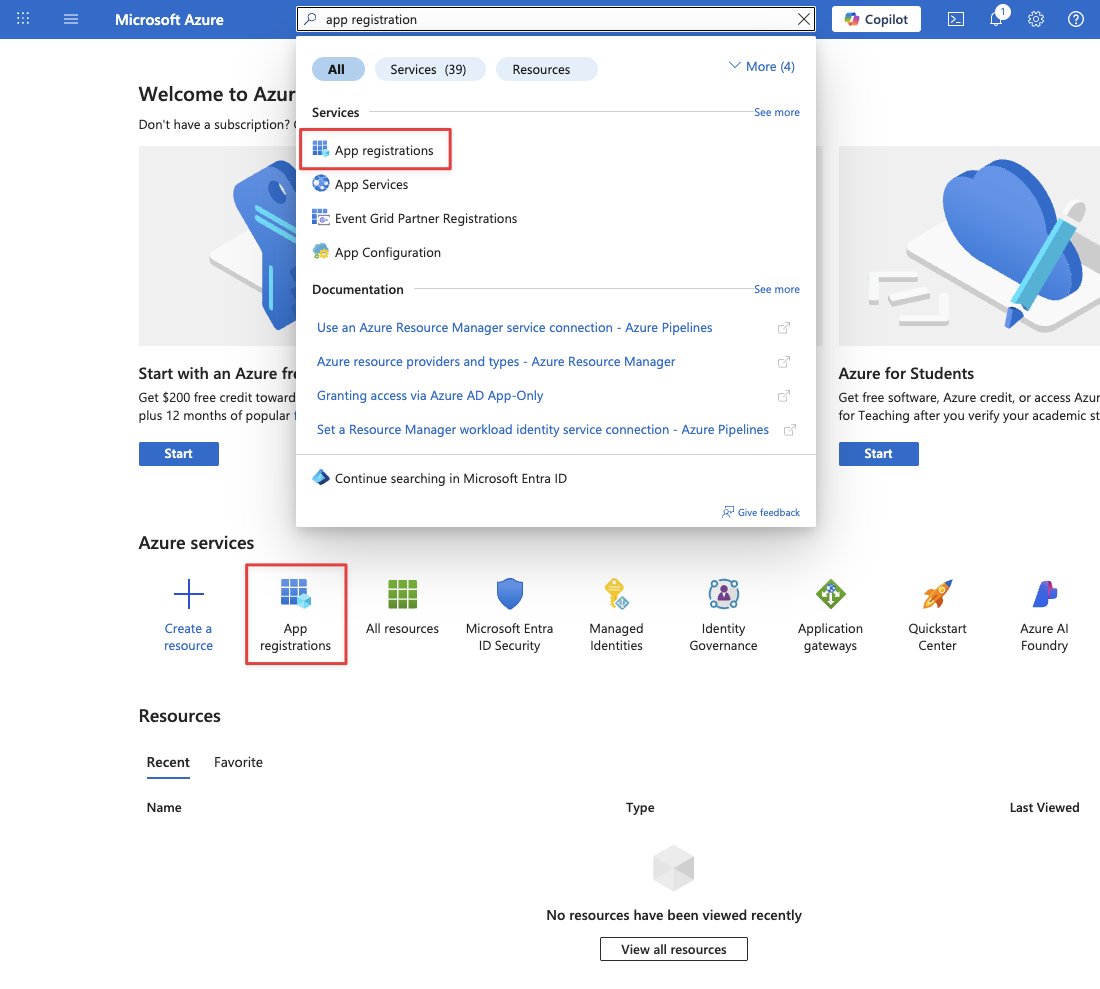Filter results by Services (39)
The width and height of the screenshot is (1100, 989).
429,69
